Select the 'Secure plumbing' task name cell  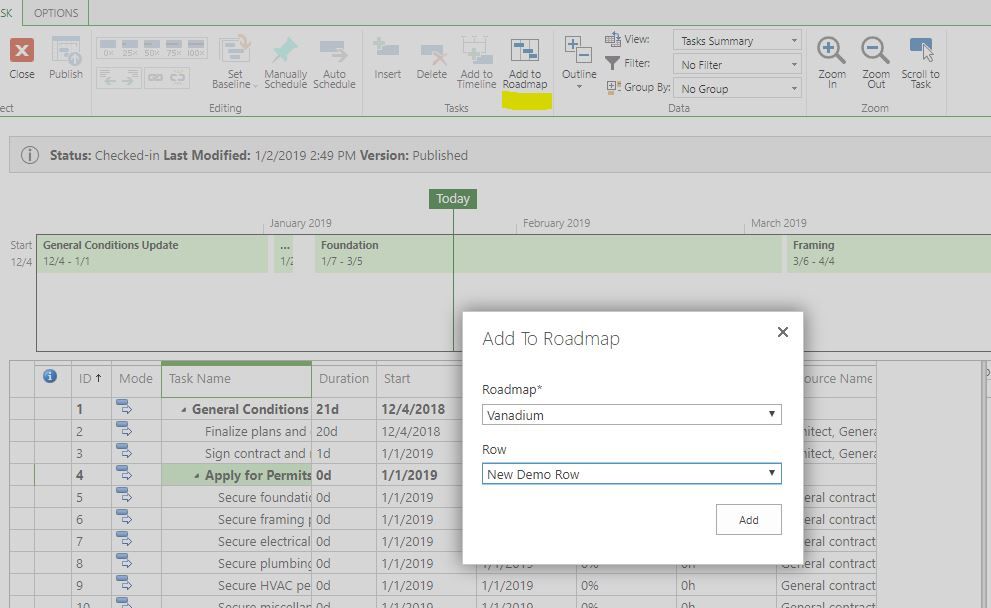pos(236,564)
